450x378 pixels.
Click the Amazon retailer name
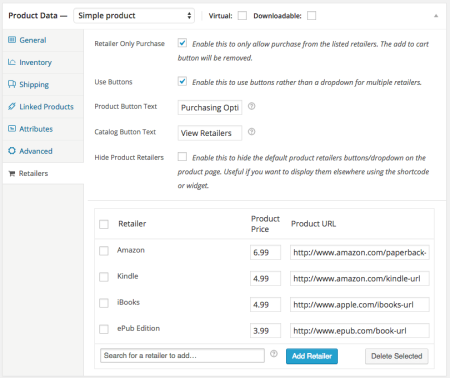click(131, 250)
